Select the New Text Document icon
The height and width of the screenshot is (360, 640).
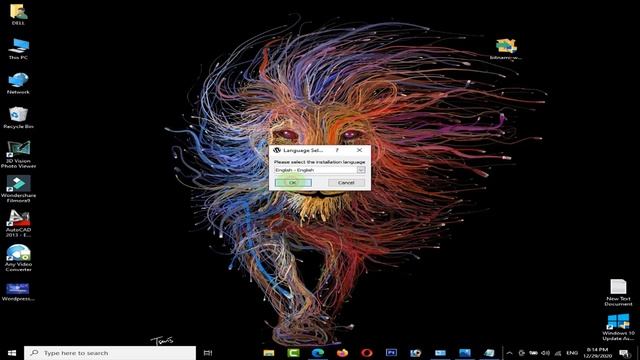coord(618,292)
